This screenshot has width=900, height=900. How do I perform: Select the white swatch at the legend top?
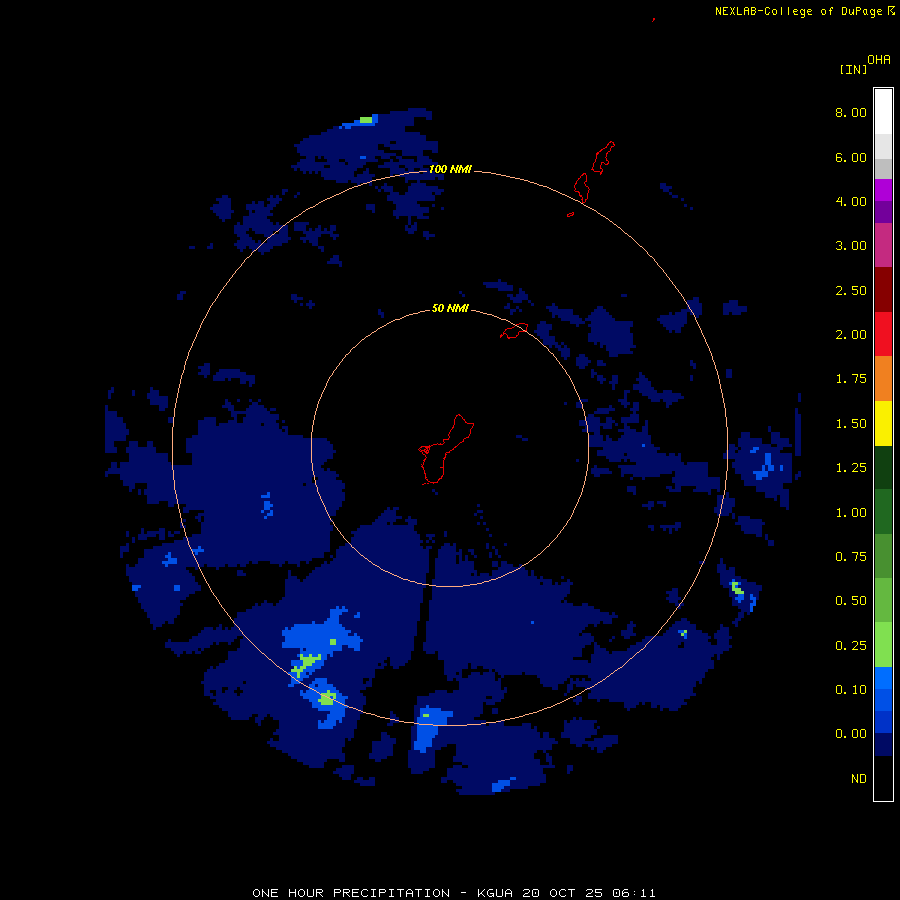coord(883,112)
